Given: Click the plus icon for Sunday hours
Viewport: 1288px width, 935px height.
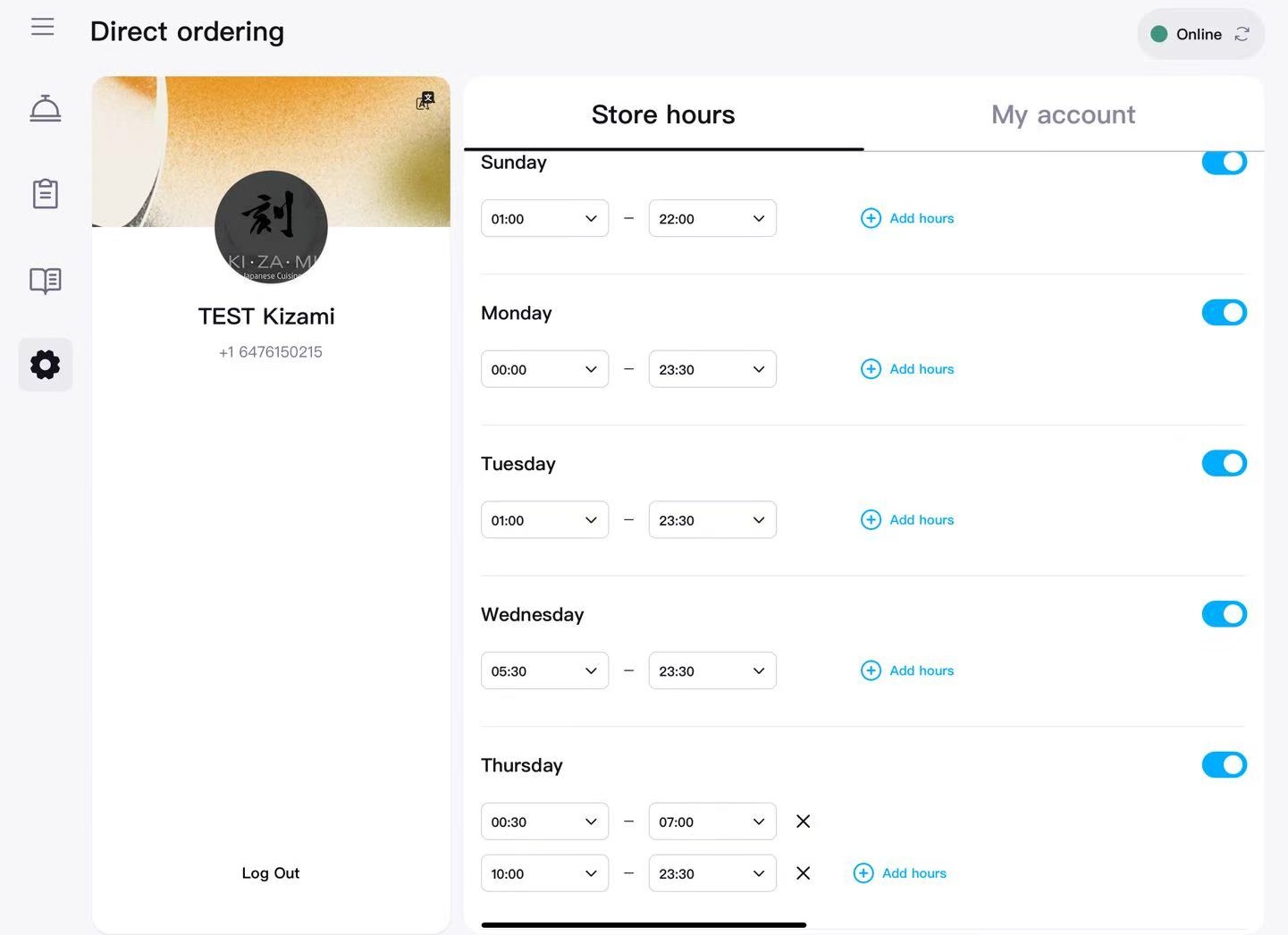Looking at the screenshot, I should tap(871, 218).
